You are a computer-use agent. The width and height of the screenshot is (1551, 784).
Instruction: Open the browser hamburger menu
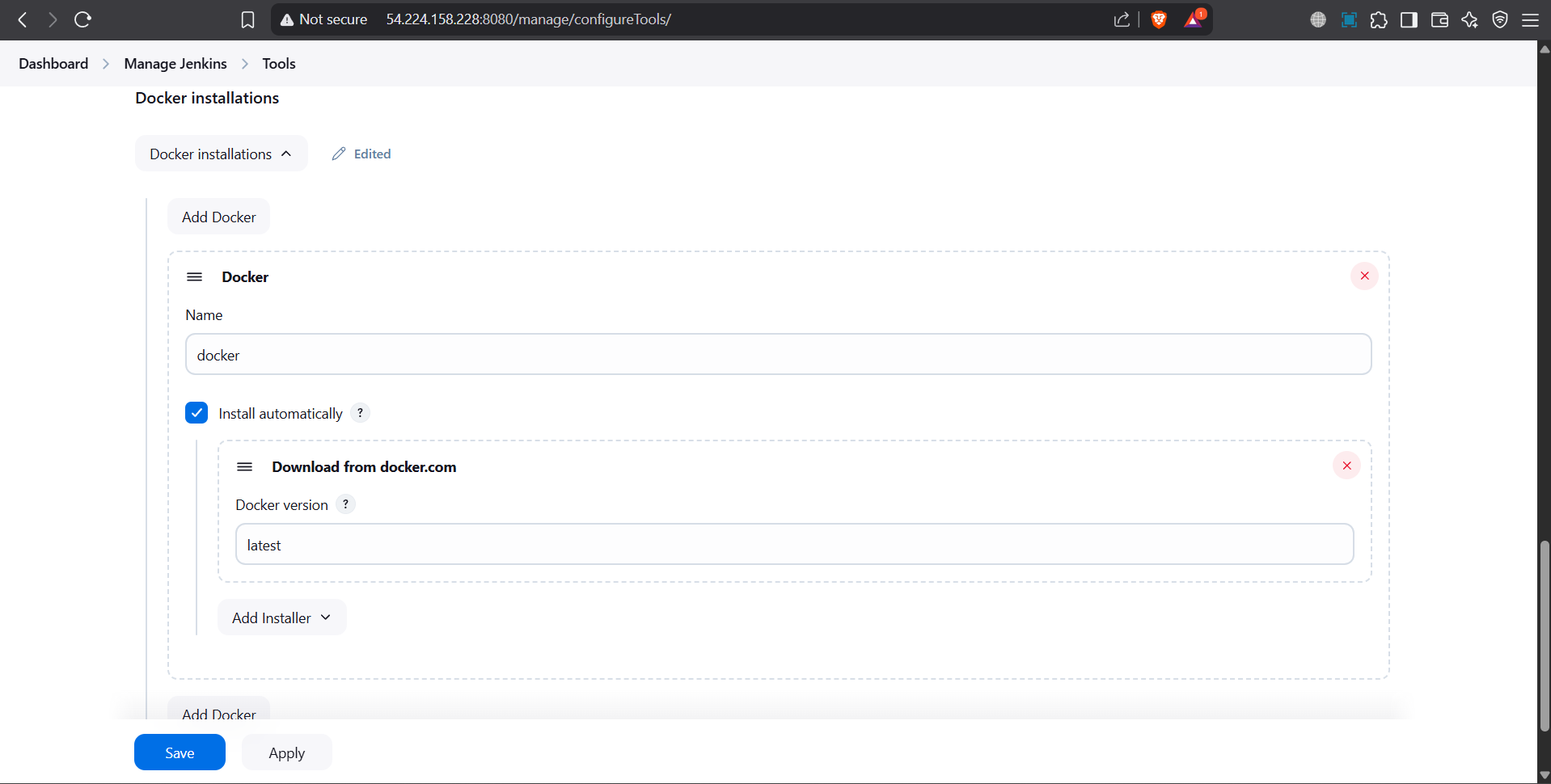tap(1530, 19)
